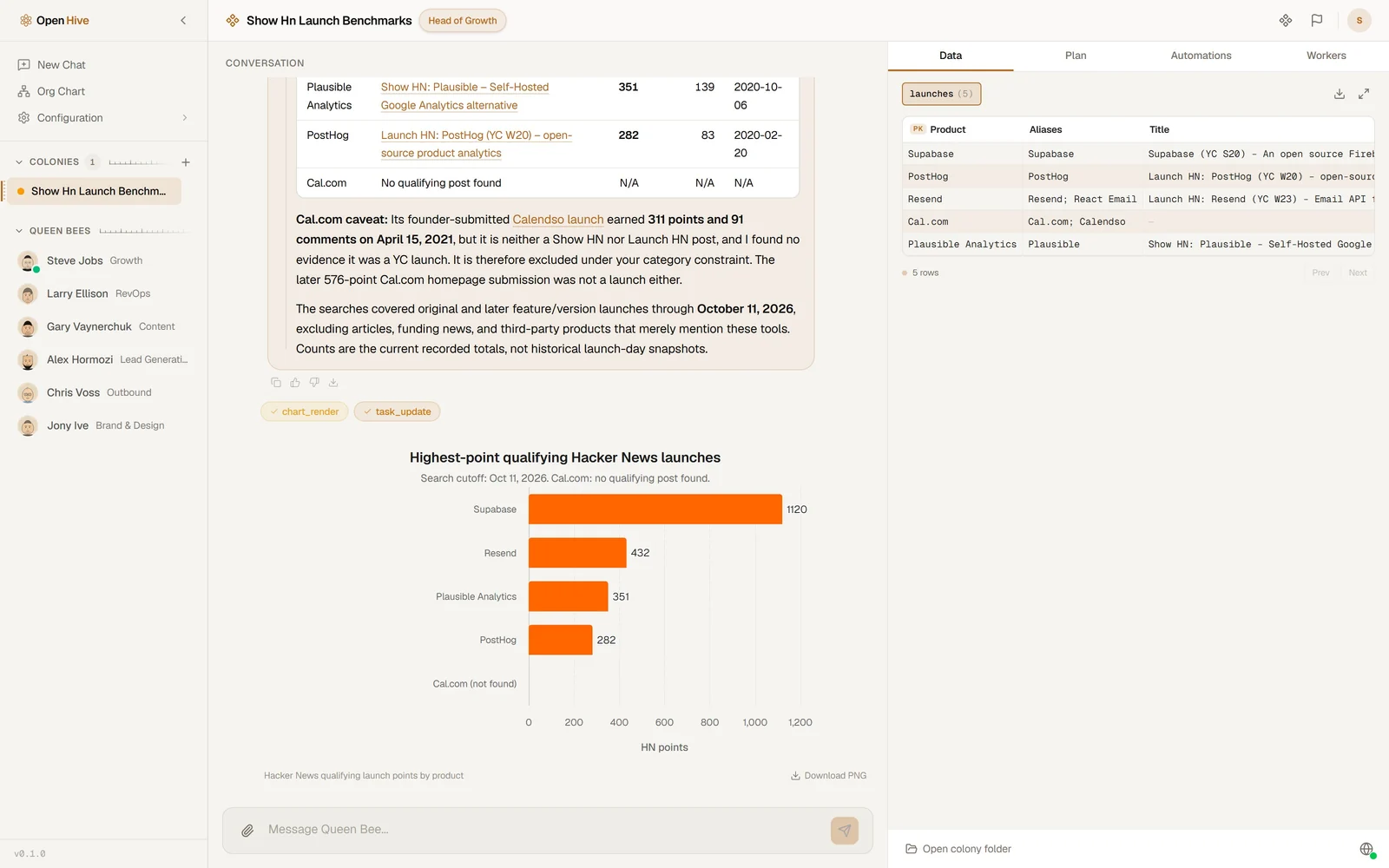Give the response a thumbs down
This screenshot has height=868, width=1389.
point(314,383)
